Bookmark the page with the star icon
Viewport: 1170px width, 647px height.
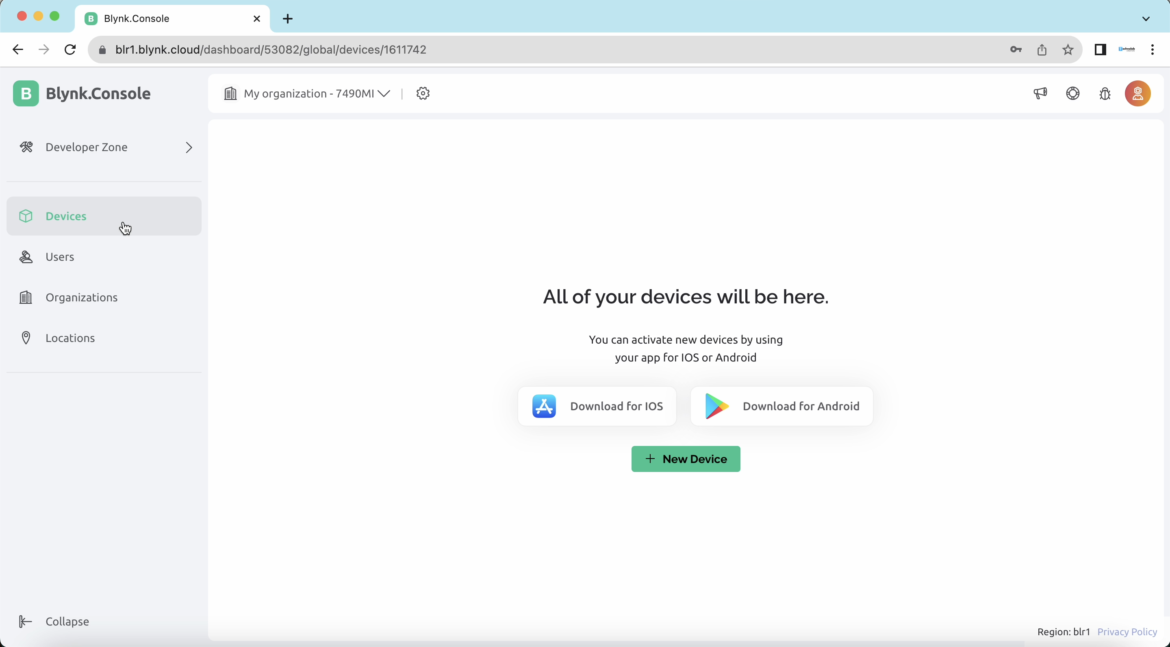coord(1067,49)
